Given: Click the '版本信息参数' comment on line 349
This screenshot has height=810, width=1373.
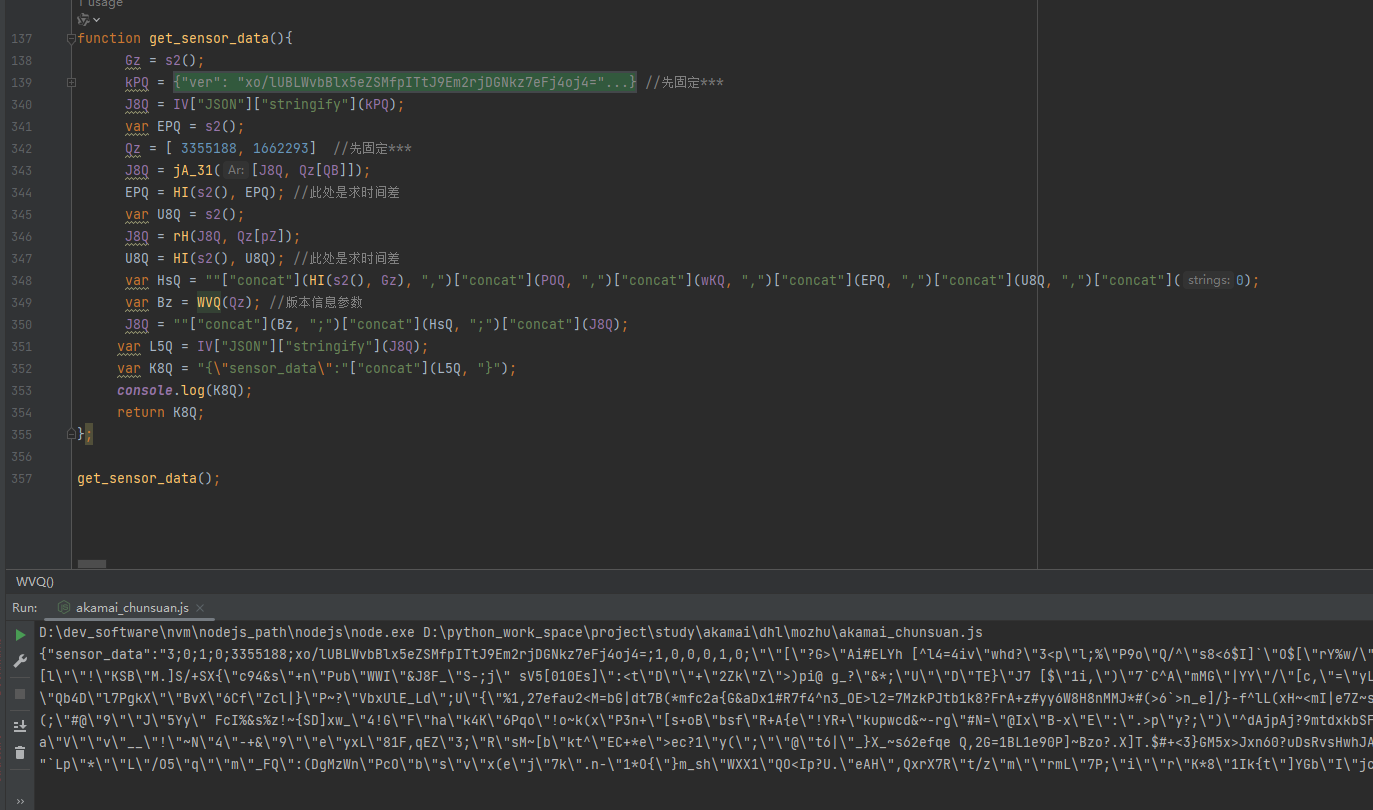Looking at the screenshot, I should pyautogui.click(x=316, y=303).
